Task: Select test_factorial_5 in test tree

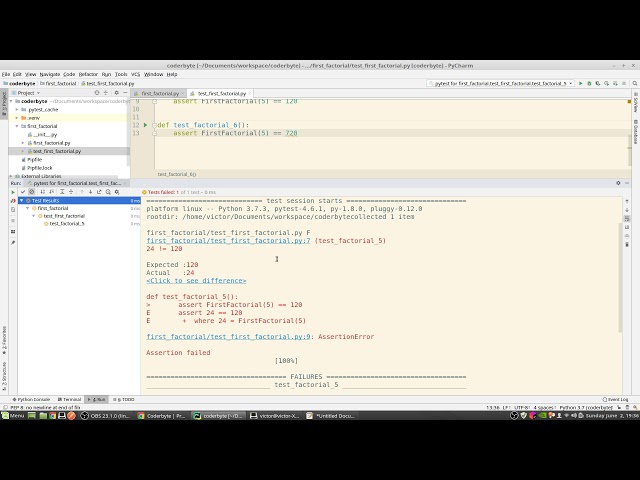Action: pos(67,224)
